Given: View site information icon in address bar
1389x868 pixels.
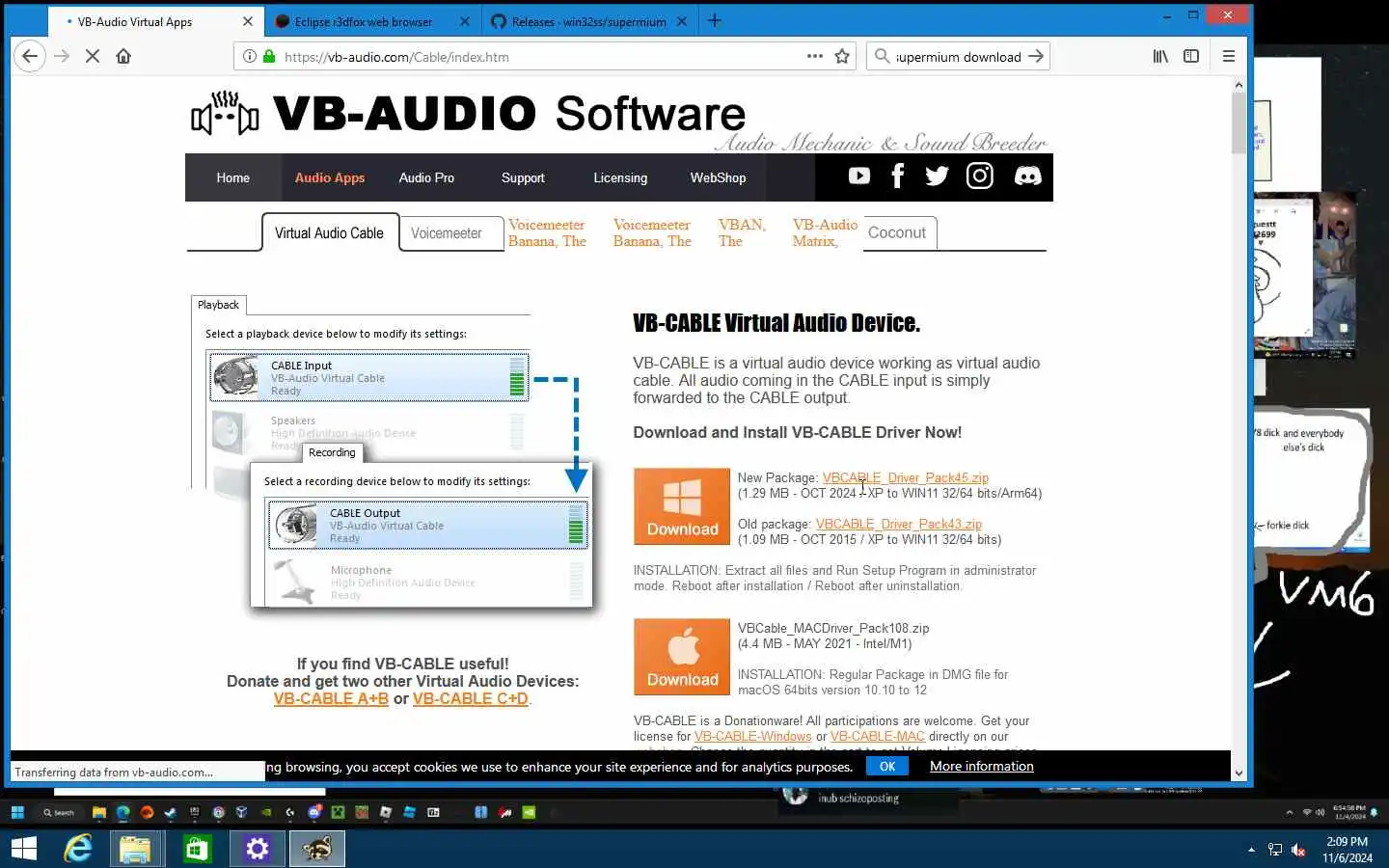Looking at the screenshot, I should tap(250, 56).
